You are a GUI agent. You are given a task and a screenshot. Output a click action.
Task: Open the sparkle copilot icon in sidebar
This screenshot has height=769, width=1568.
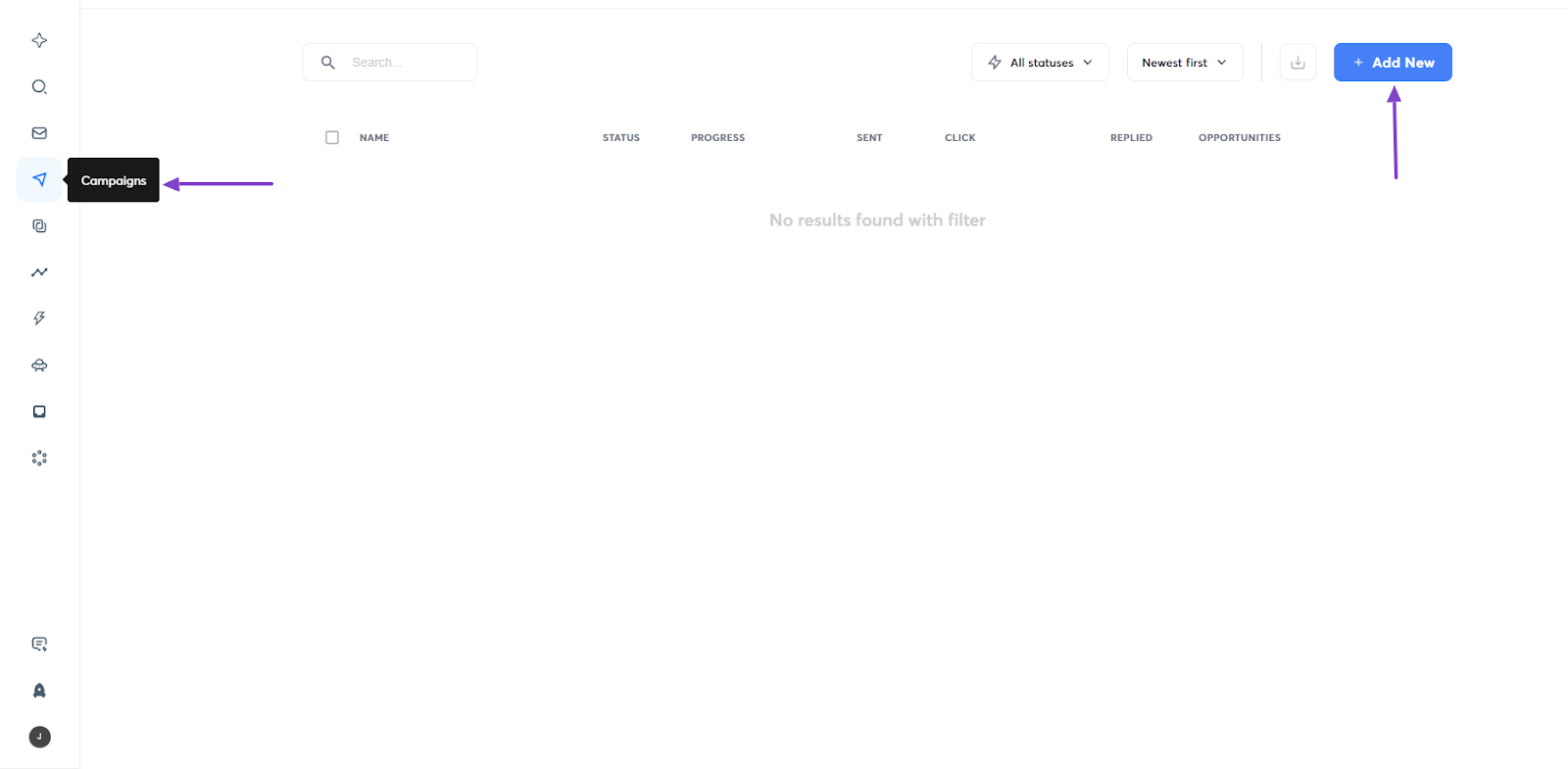click(x=39, y=40)
